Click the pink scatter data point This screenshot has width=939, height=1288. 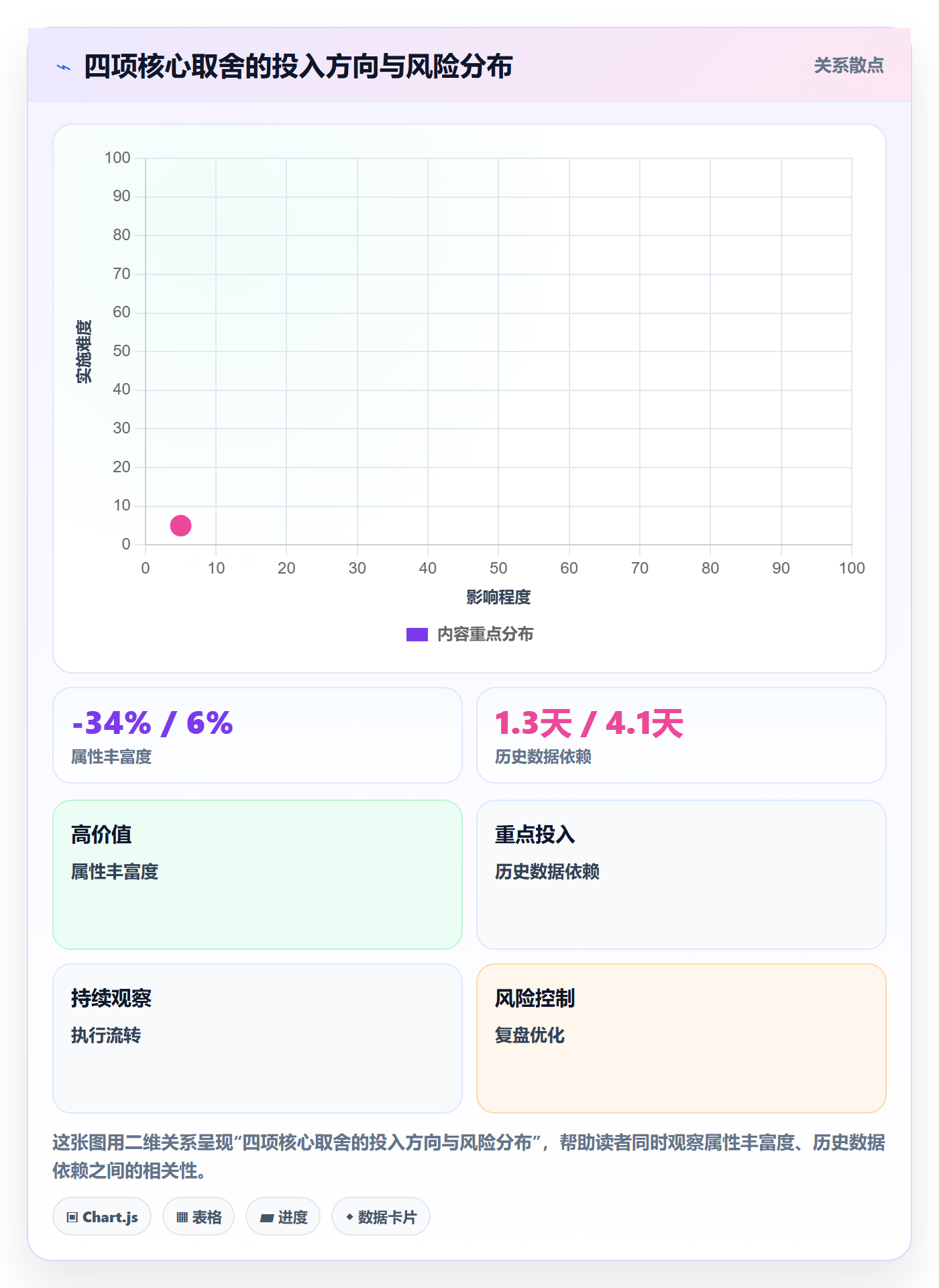[180, 525]
